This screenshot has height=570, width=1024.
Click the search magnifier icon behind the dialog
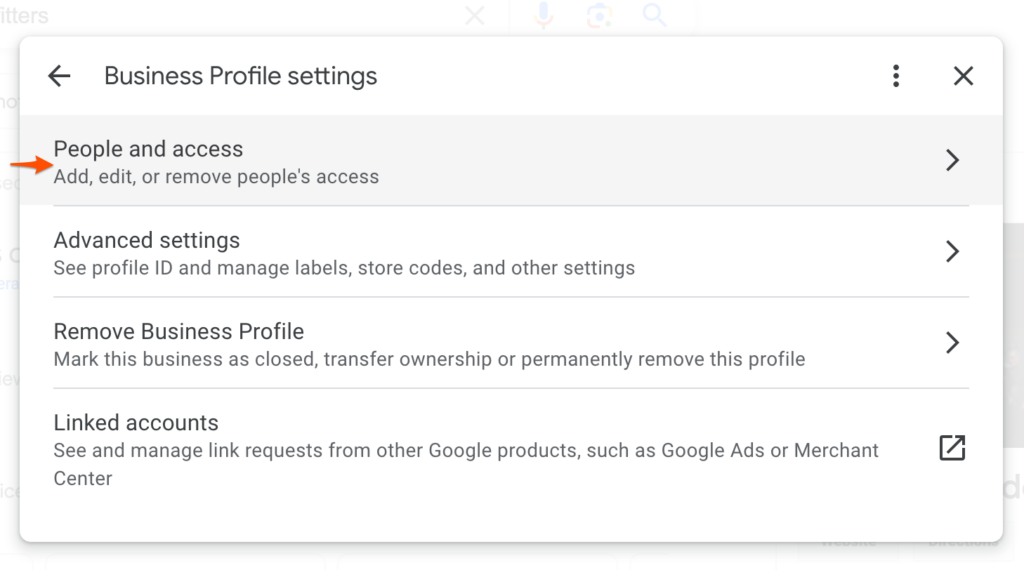[x=654, y=14]
